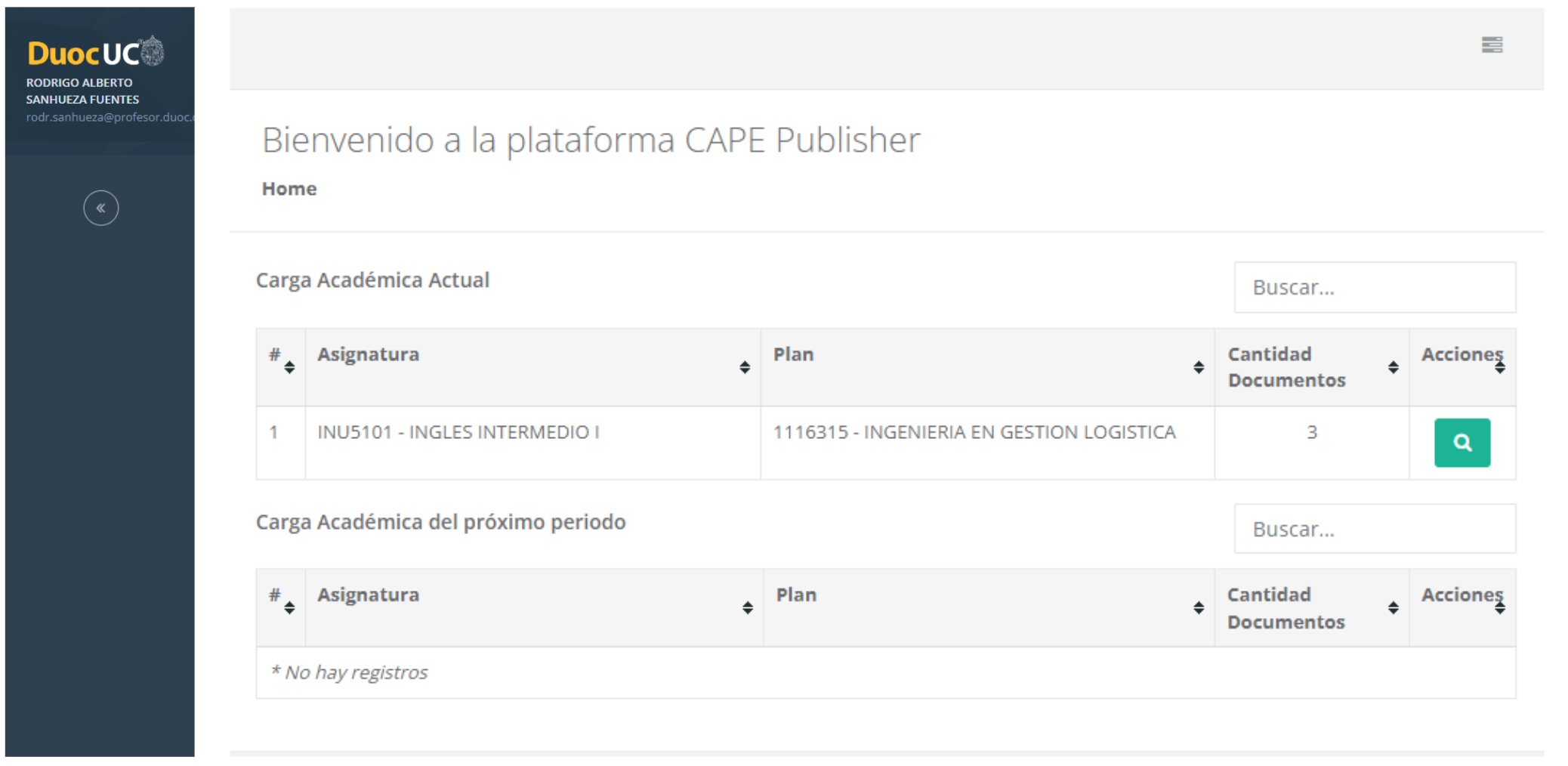
Task: Sort next-period table by Asignatura arrows
Action: pyautogui.click(x=747, y=608)
